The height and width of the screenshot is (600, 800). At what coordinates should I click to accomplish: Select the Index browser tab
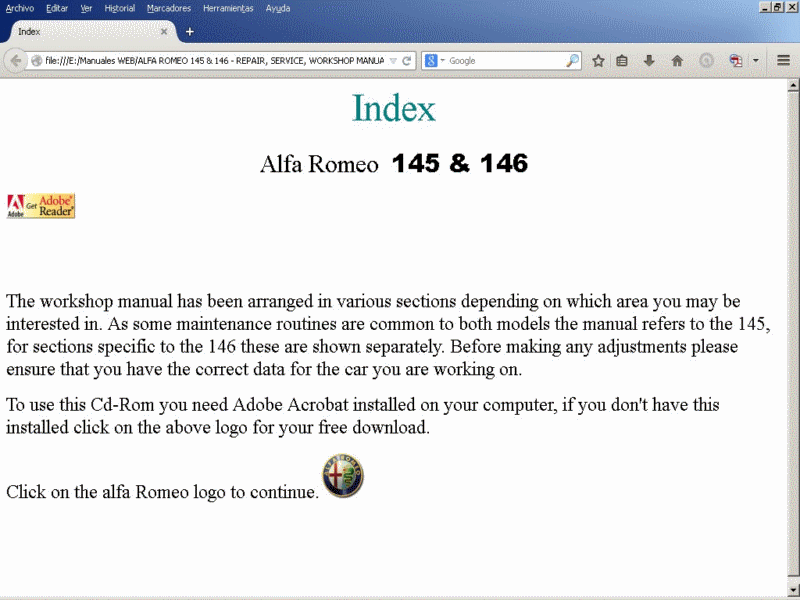coord(92,32)
